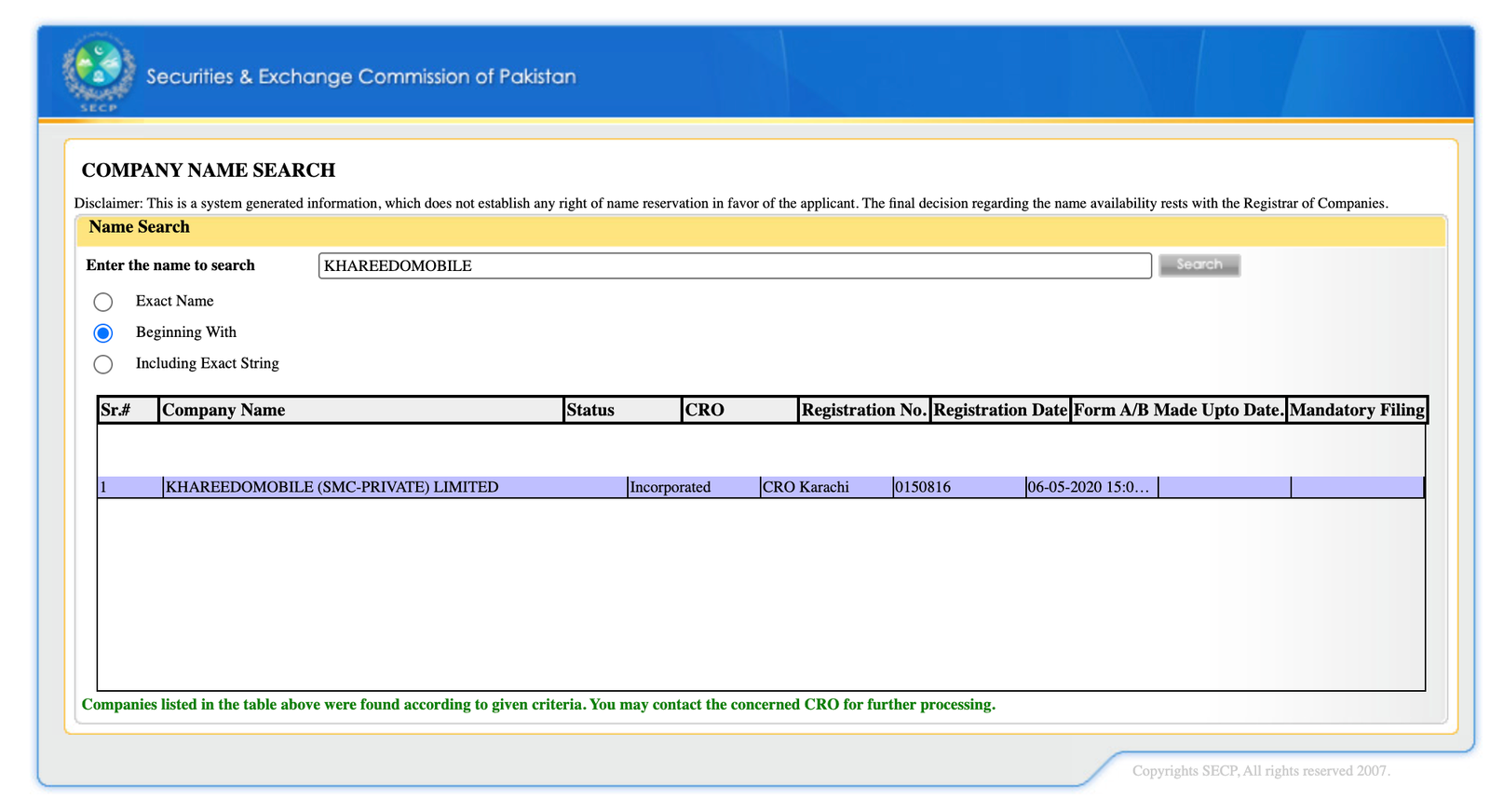Select the Exact Name radio button
The width and height of the screenshot is (1490, 812).
[x=103, y=302]
